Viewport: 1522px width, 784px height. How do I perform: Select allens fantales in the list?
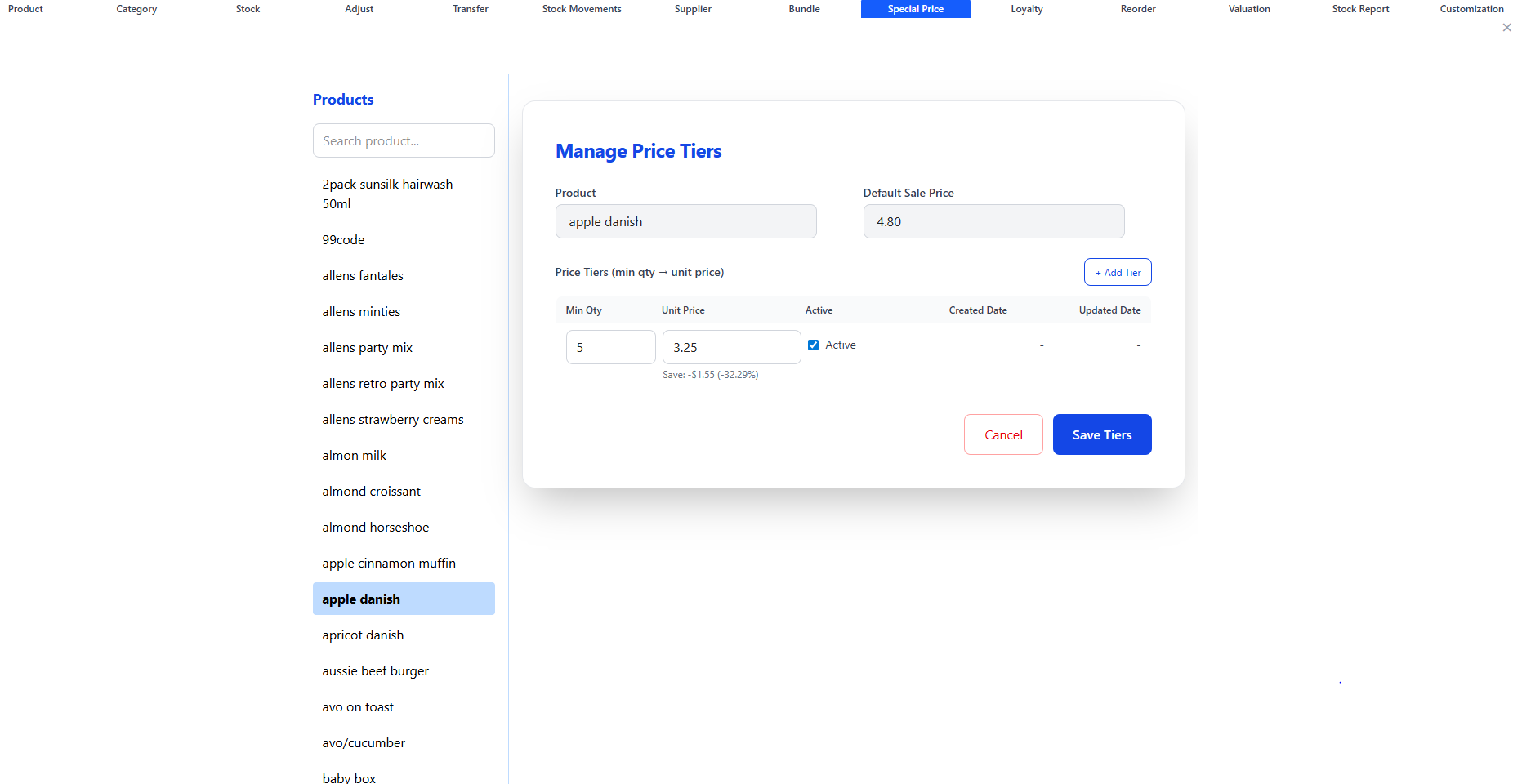[x=404, y=275]
